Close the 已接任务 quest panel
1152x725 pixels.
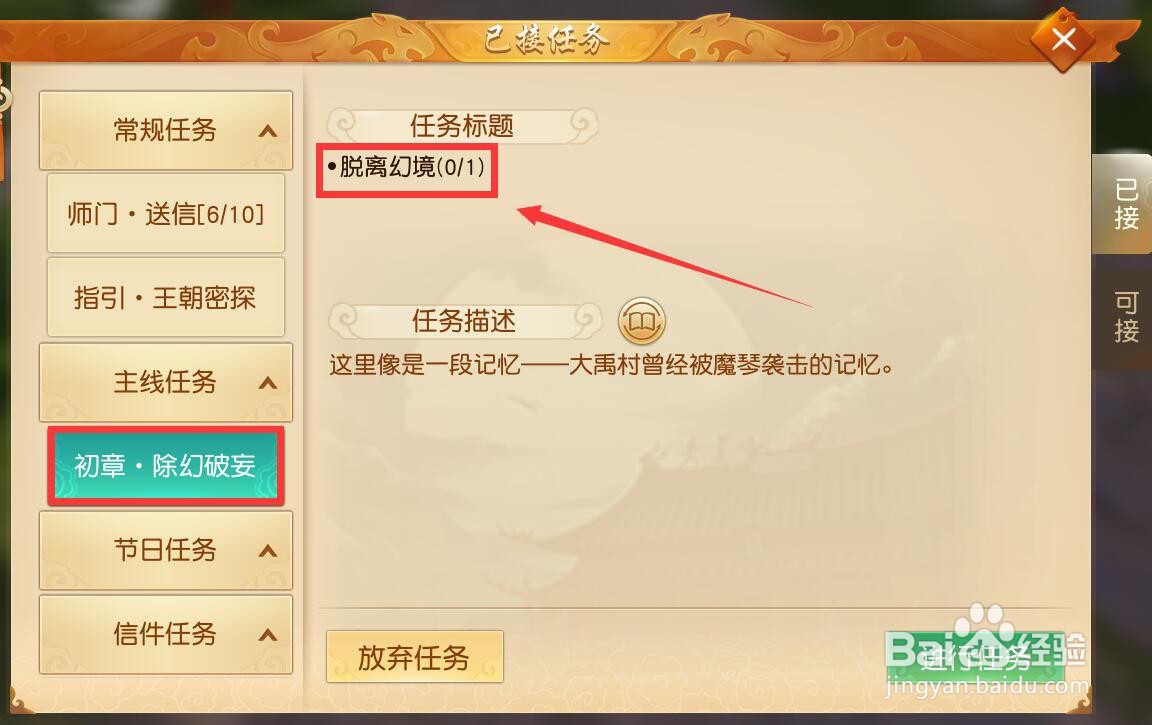1062,39
